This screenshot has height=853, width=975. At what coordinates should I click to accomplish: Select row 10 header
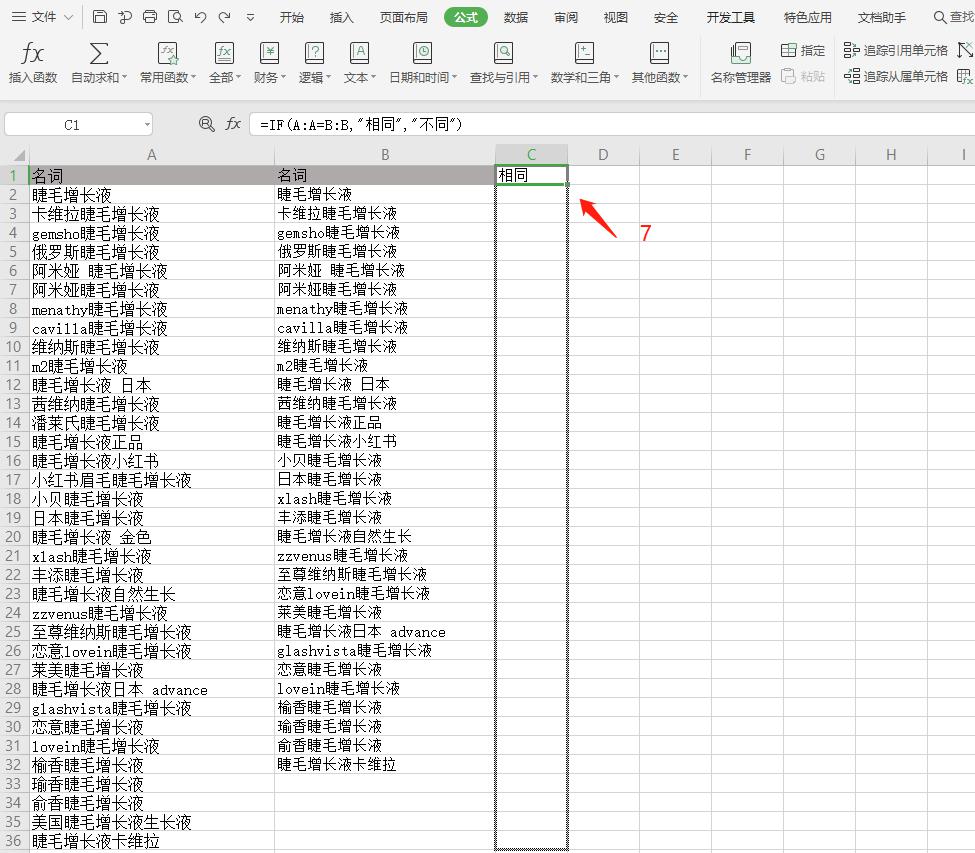pyautogui.click(x=14, y=347)
